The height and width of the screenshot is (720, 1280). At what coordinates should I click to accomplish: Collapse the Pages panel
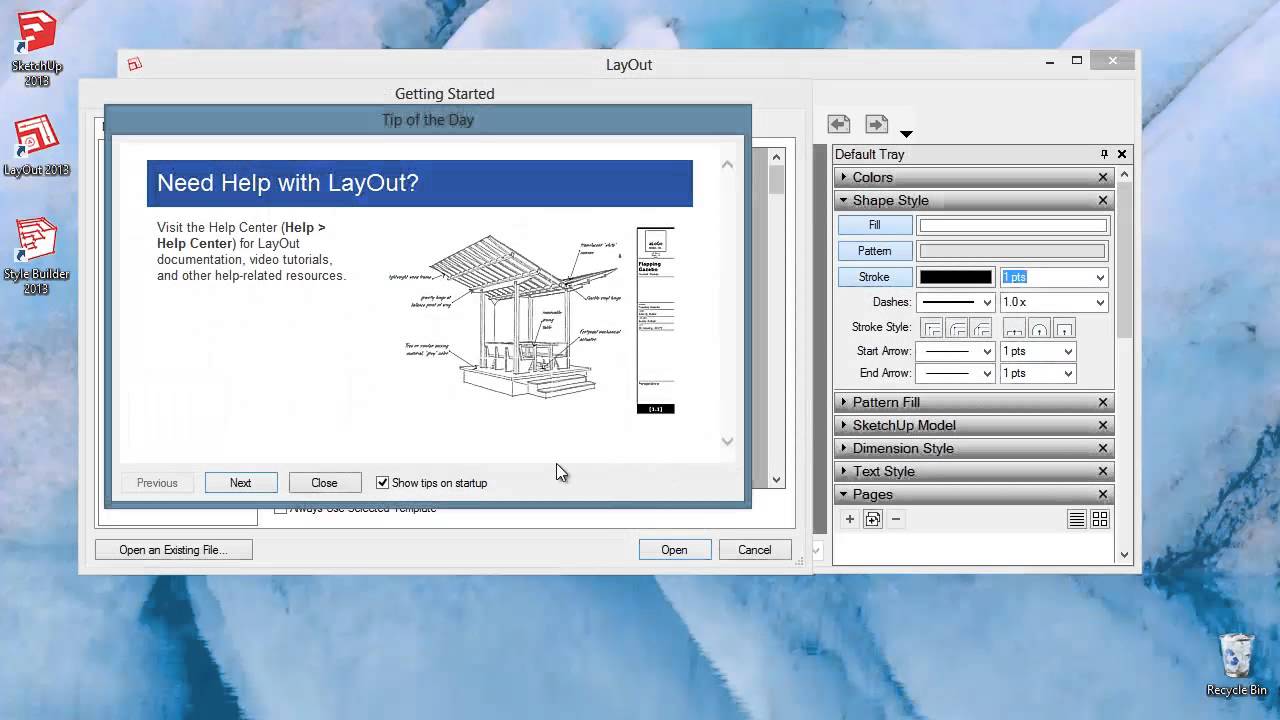[x=844, y=494]
